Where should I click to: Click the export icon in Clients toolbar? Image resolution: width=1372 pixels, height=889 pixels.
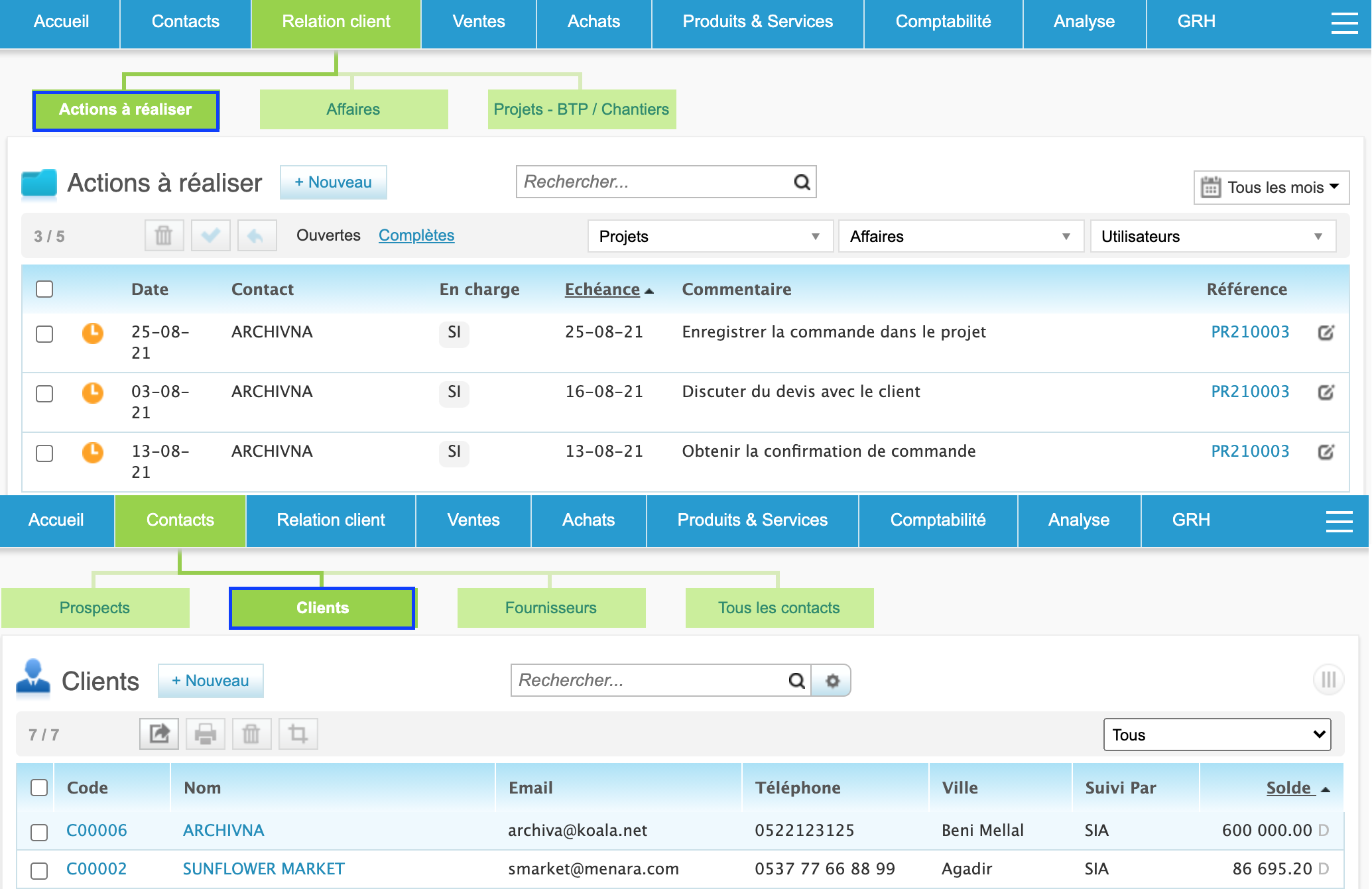(x=159, y=734)
